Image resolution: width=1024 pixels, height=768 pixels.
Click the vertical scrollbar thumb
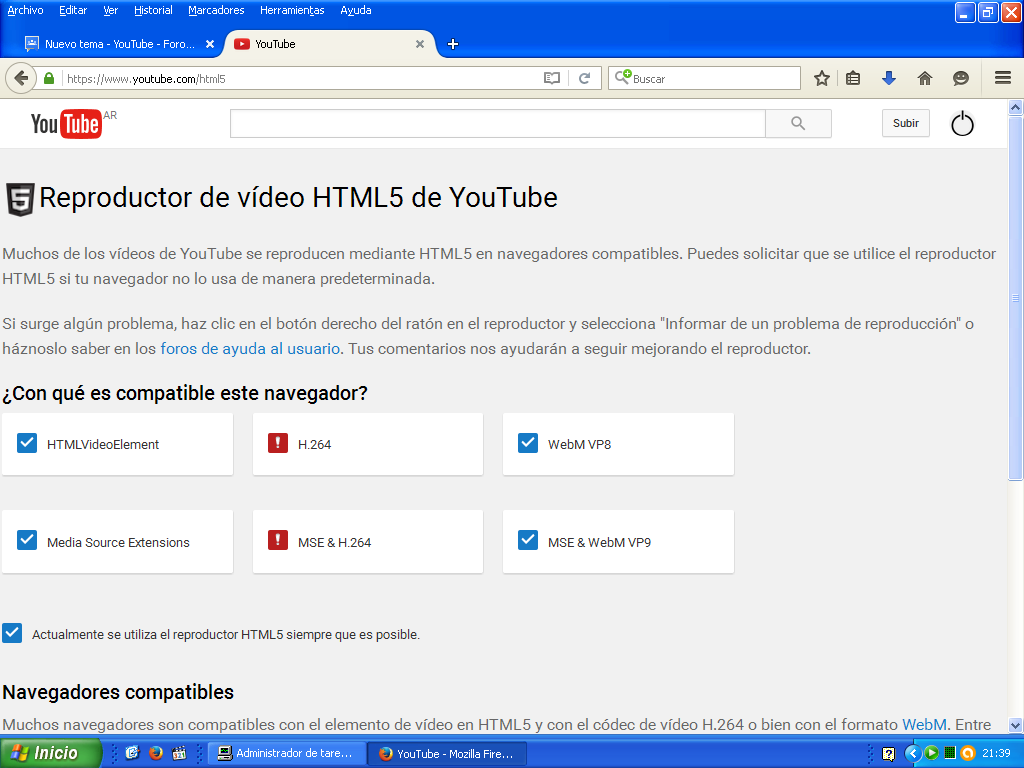pyautogui.click(x=1016, y=298)
